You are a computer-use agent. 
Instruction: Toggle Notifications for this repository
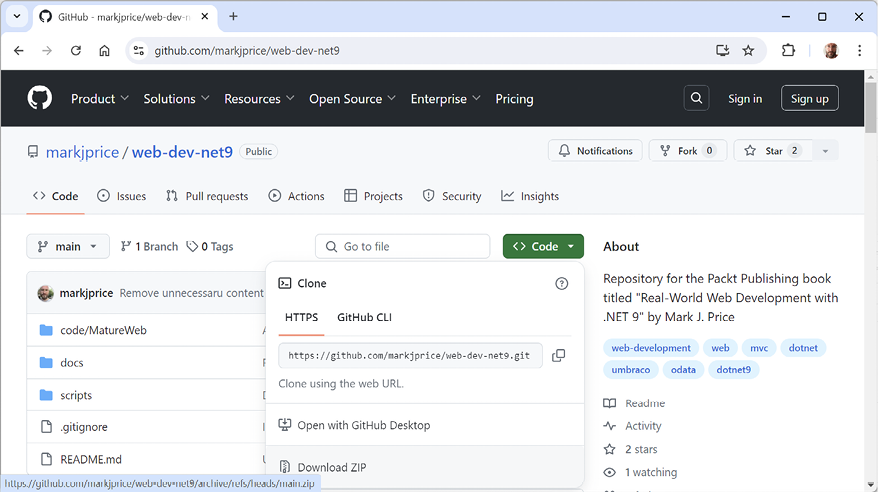click(x=595, y=151)
